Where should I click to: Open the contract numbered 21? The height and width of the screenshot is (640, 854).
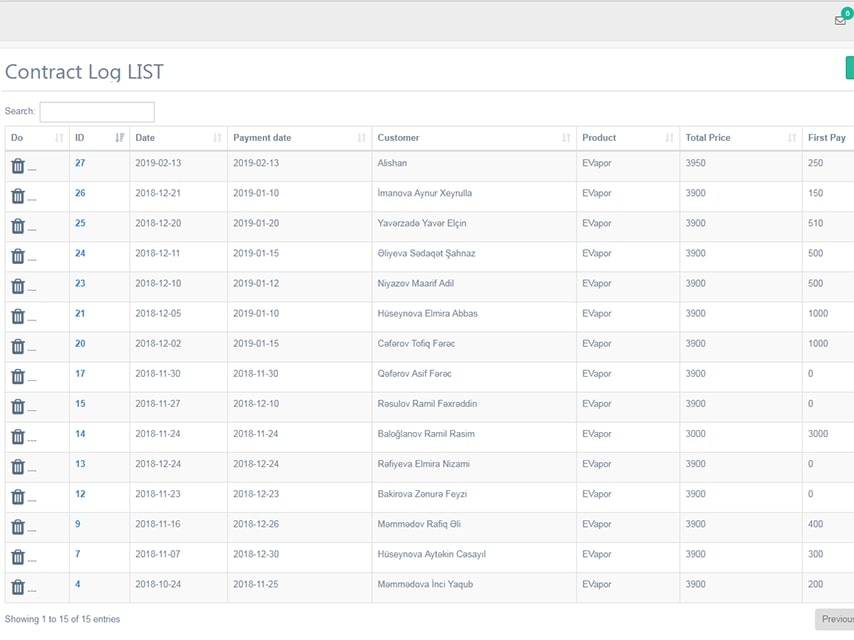[80, 313]
